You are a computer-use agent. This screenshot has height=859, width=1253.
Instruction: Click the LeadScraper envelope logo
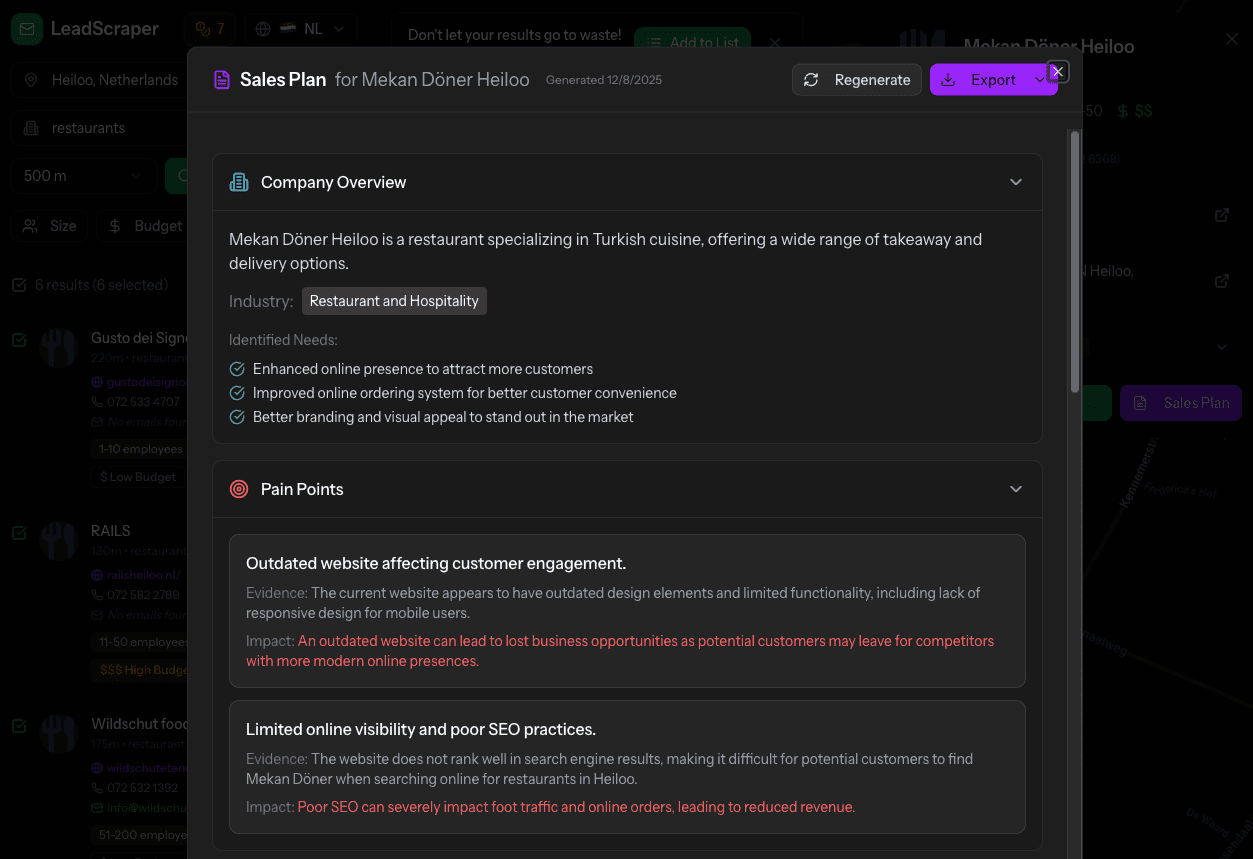pos(26,29)
